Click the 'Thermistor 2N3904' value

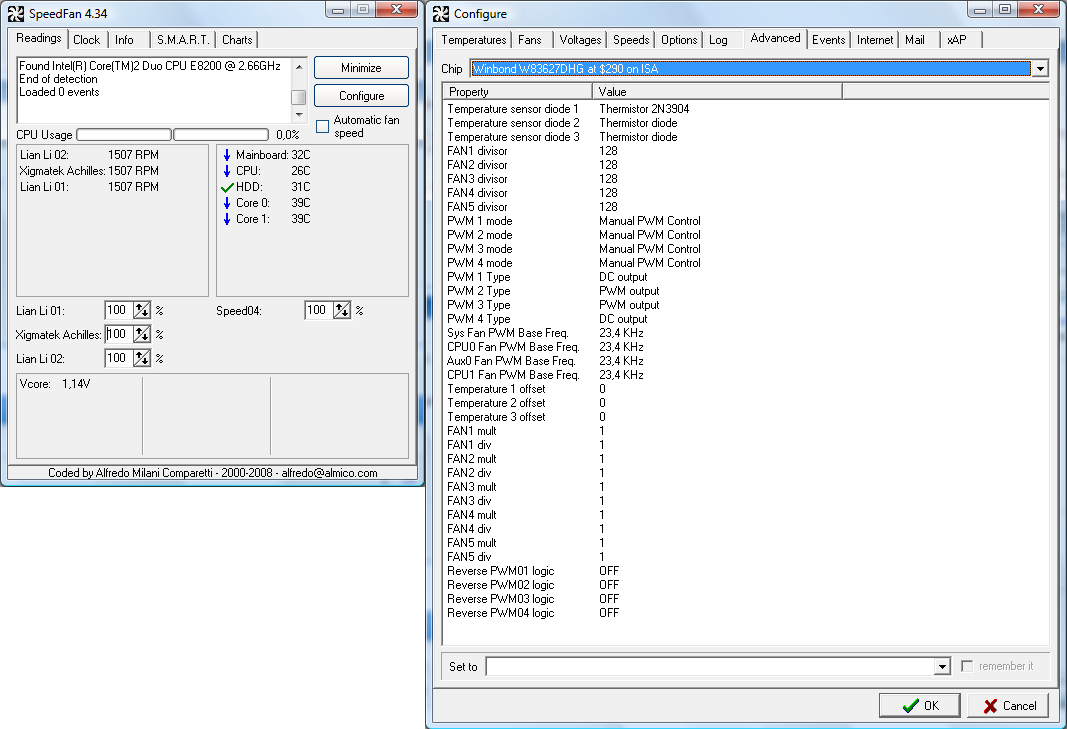[644, 109]
